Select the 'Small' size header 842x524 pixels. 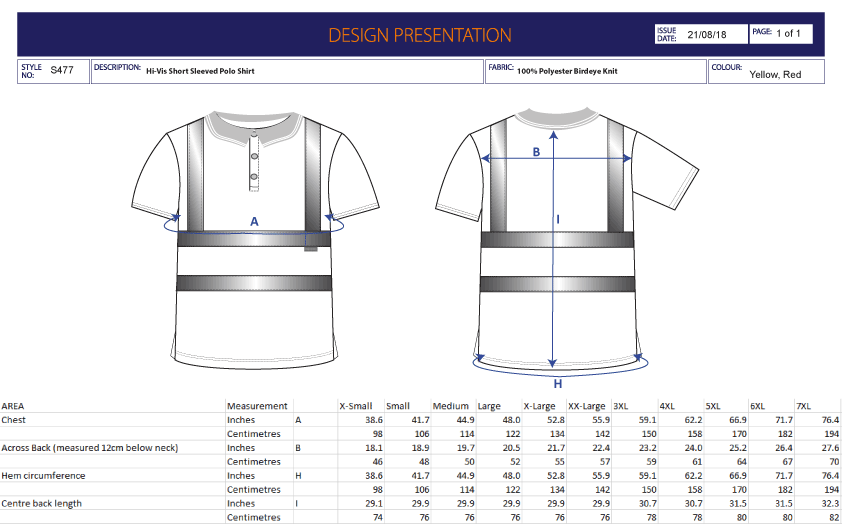398,406
